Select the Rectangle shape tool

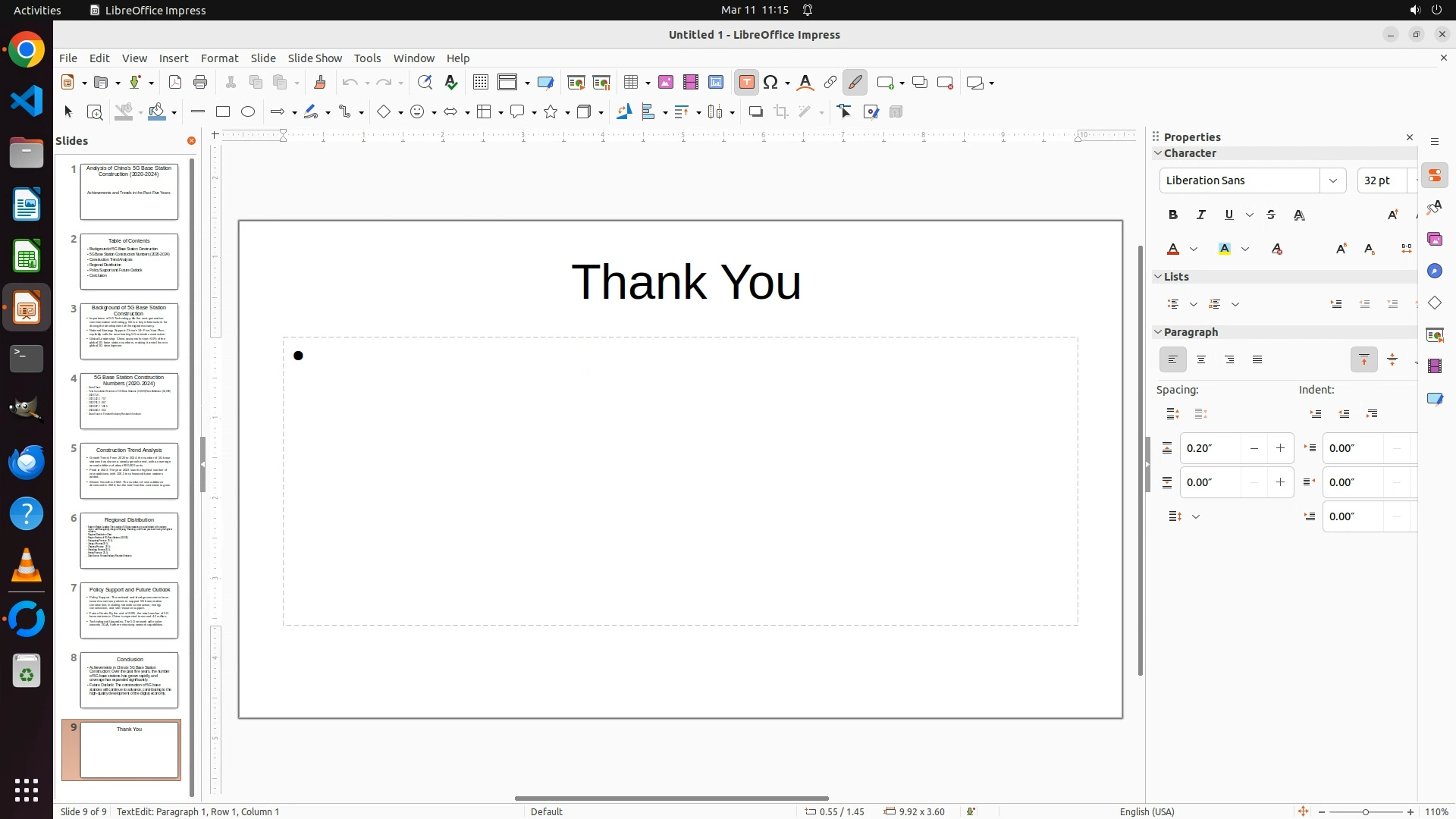point(223,112)
